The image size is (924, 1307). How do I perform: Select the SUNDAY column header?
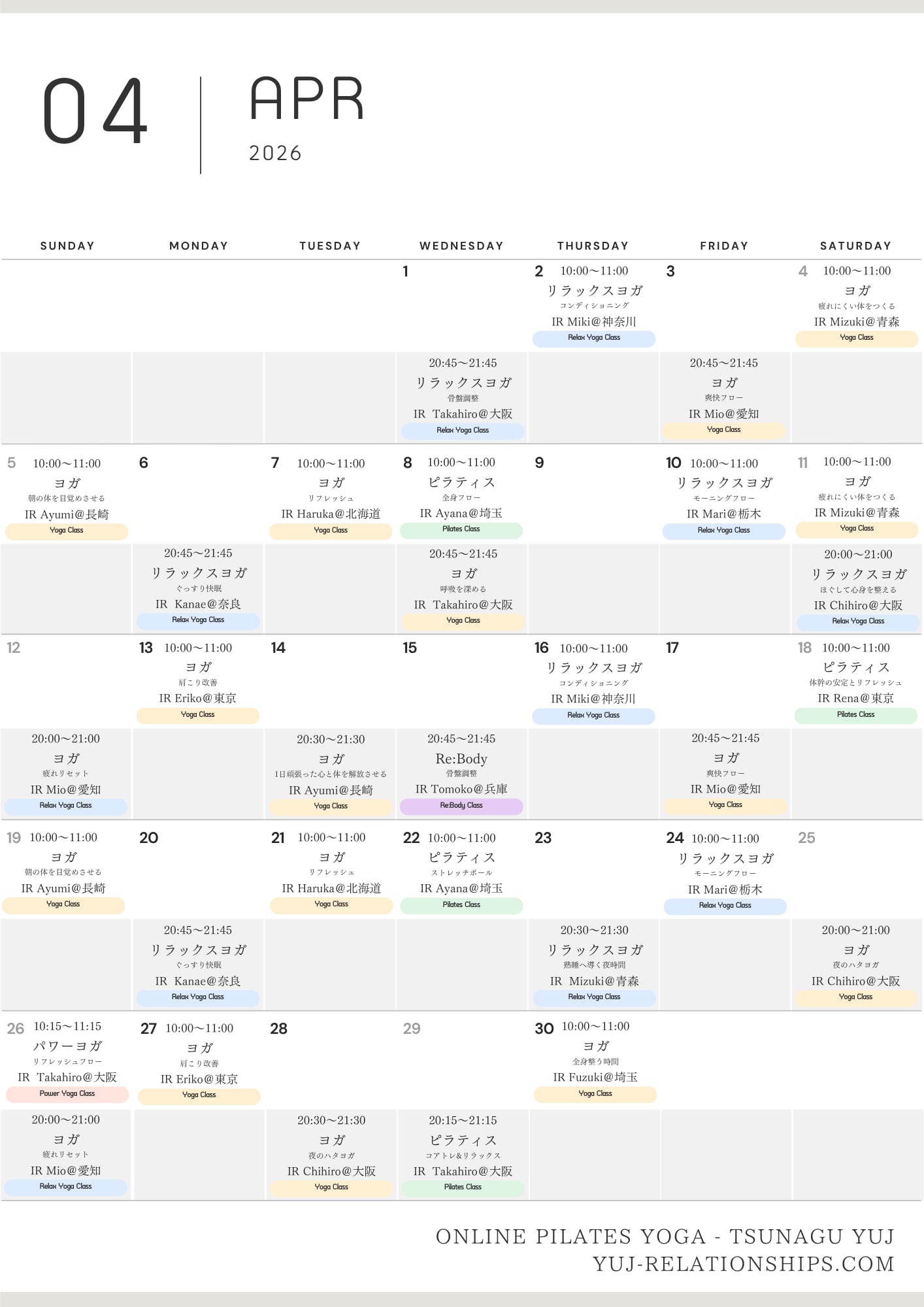click(x=67, y=246)
